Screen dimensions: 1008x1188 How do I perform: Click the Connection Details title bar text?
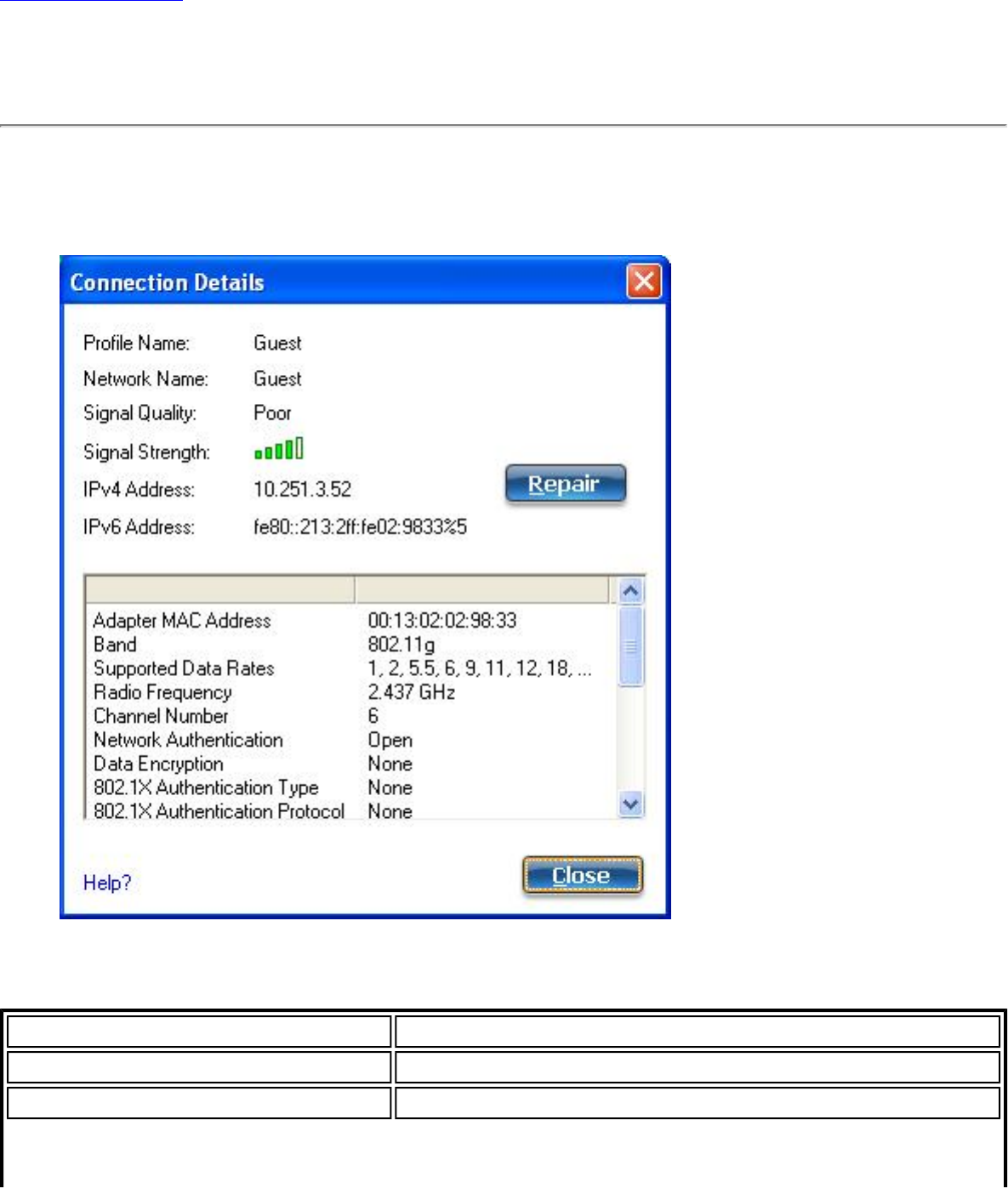[167, 282]
